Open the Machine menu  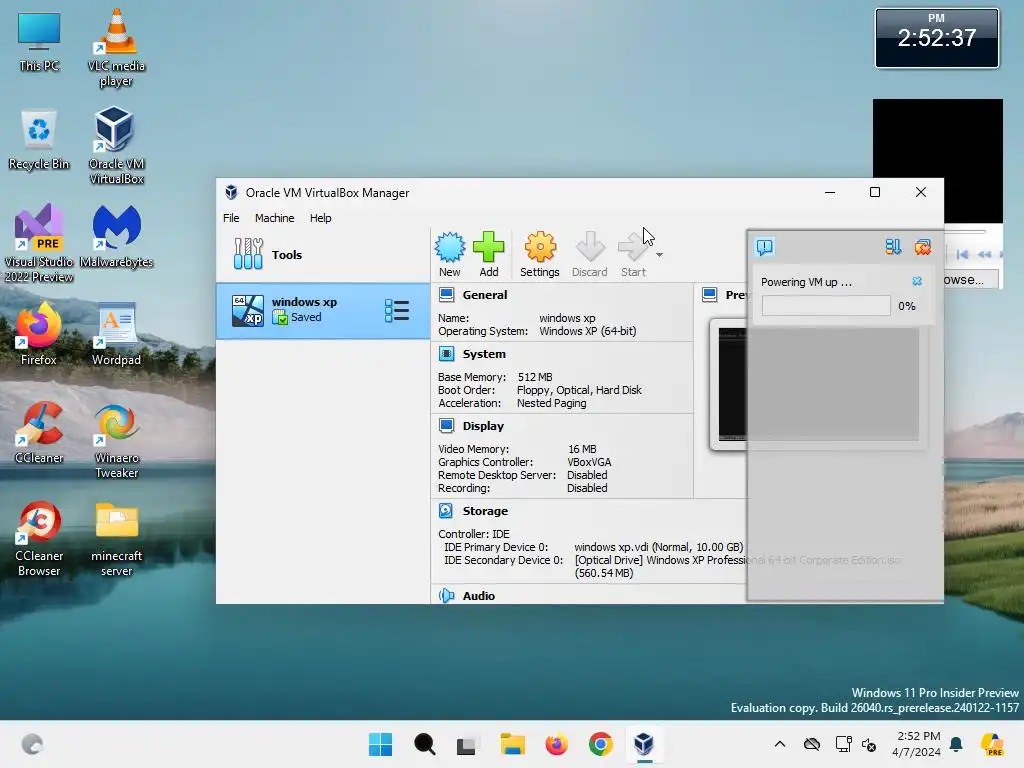coord(274,218)
